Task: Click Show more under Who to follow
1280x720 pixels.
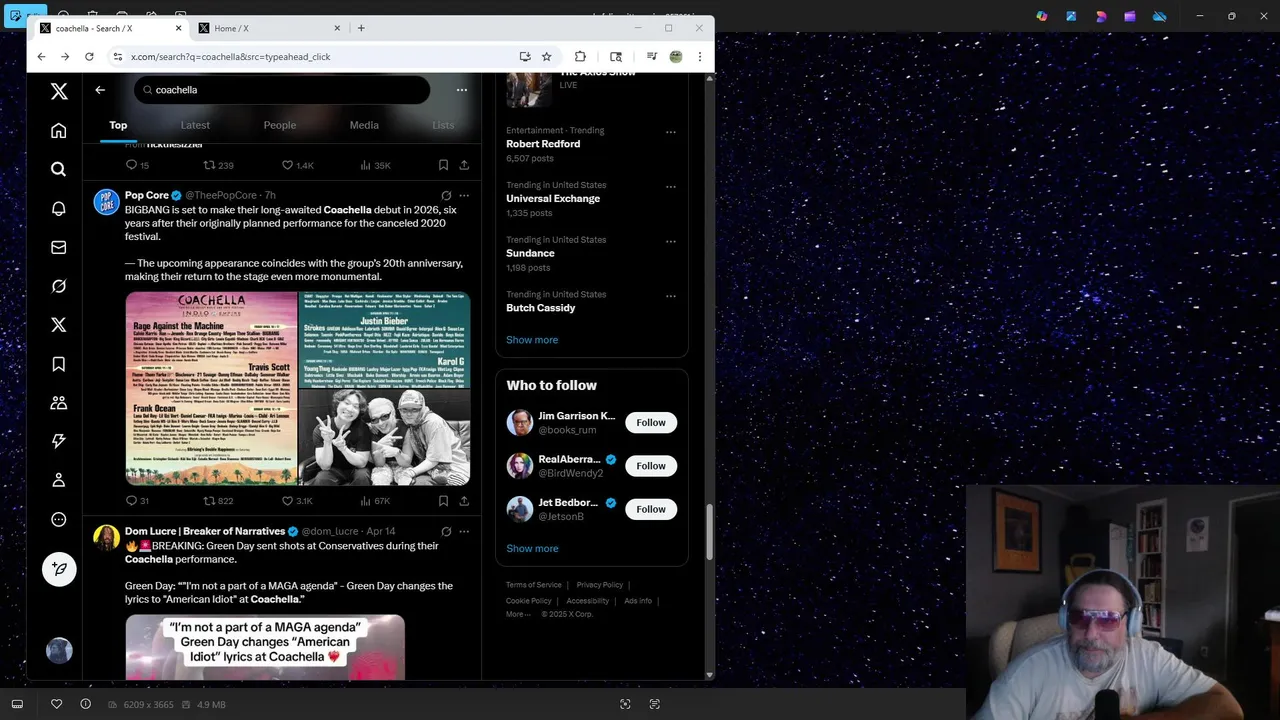Action: tap(532, 548)
